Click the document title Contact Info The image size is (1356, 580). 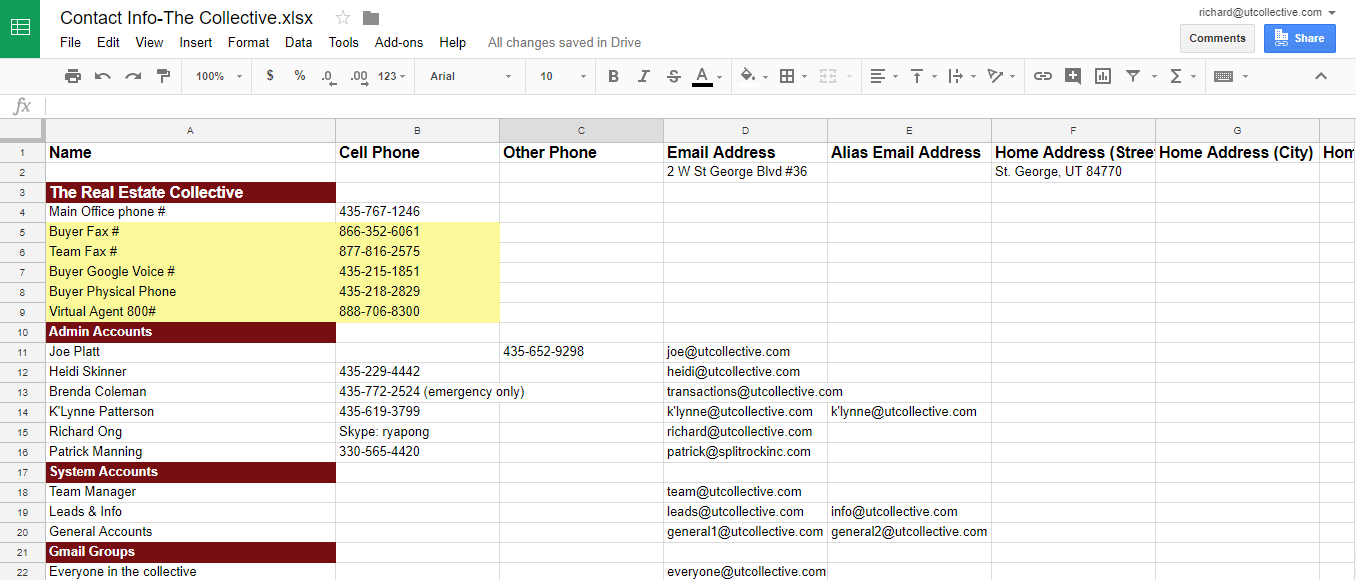[x=186, y=18]
